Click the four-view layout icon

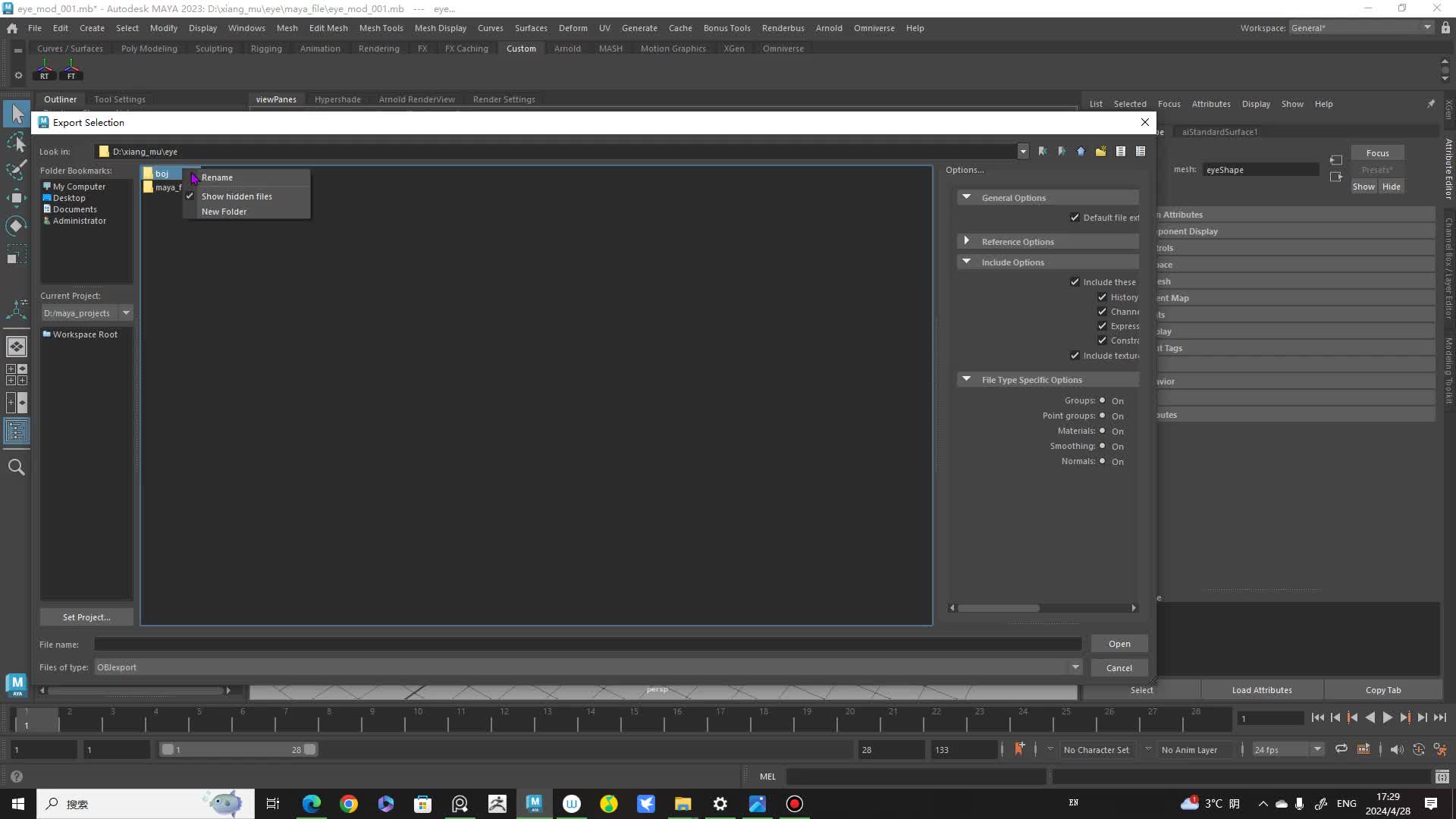(x=17, y=375)
